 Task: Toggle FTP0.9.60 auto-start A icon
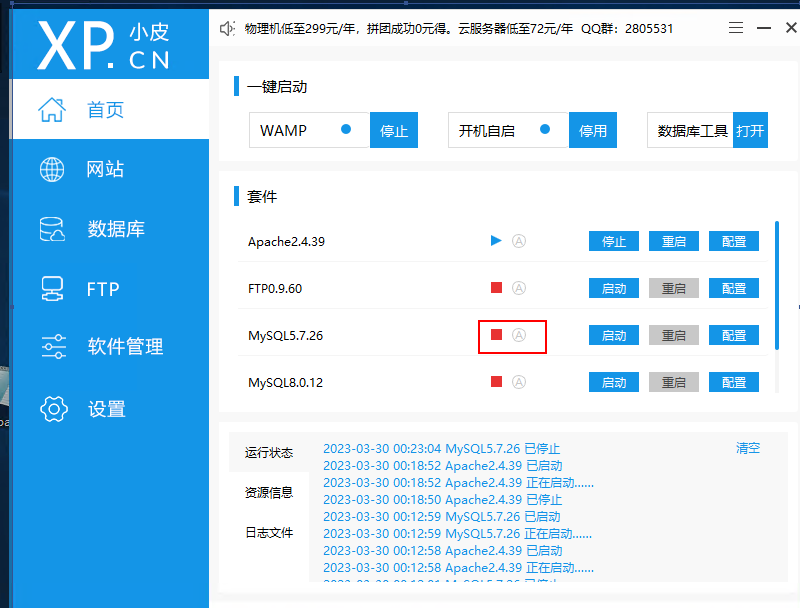point(519,288)
